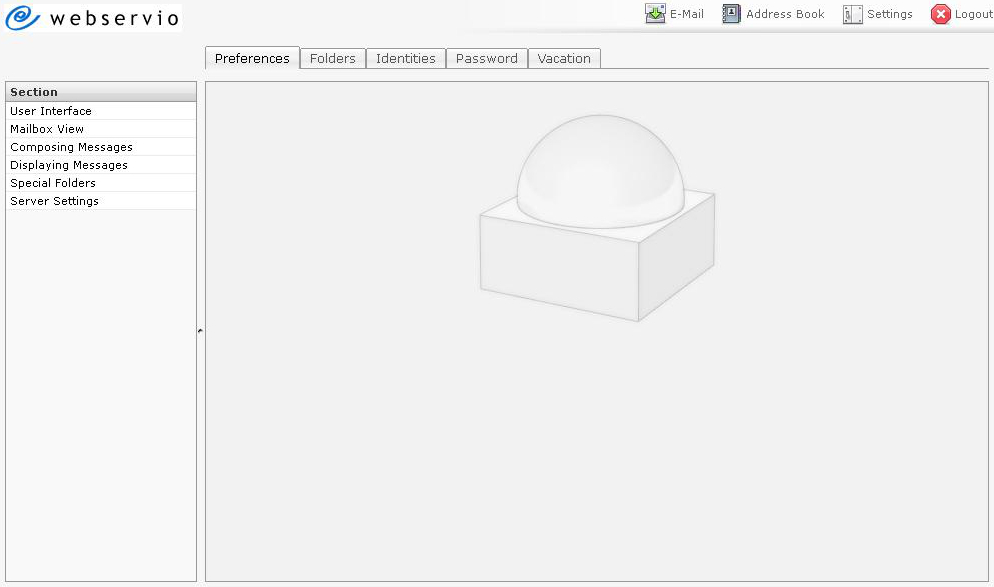This screenshot has width=994, height=587.
Task: Open the Vacation tab
Action: click(x=564, y=58)
